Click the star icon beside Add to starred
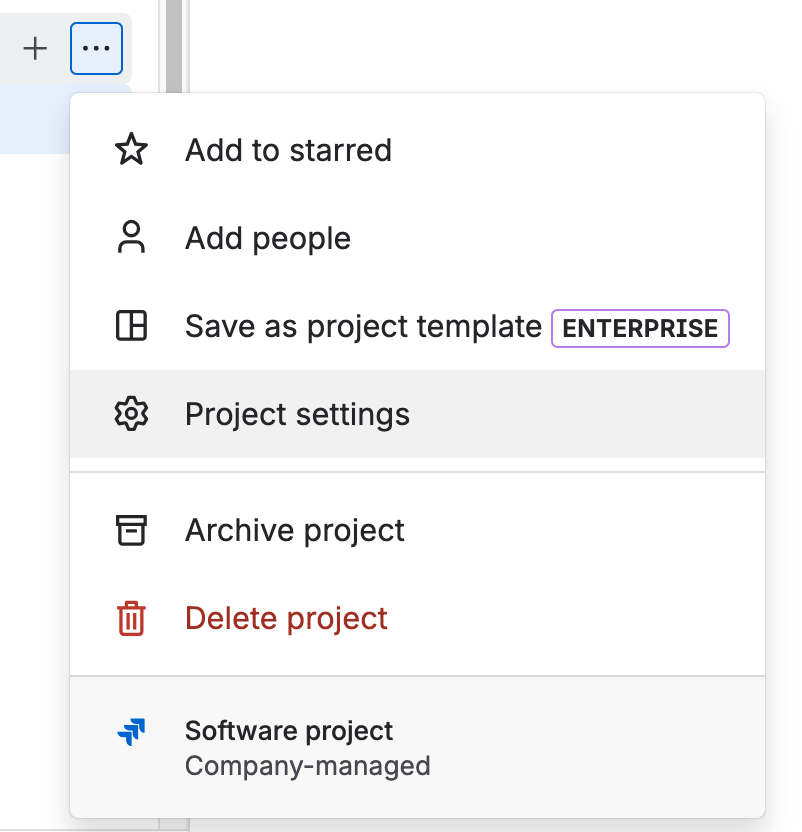 (131, 149)
